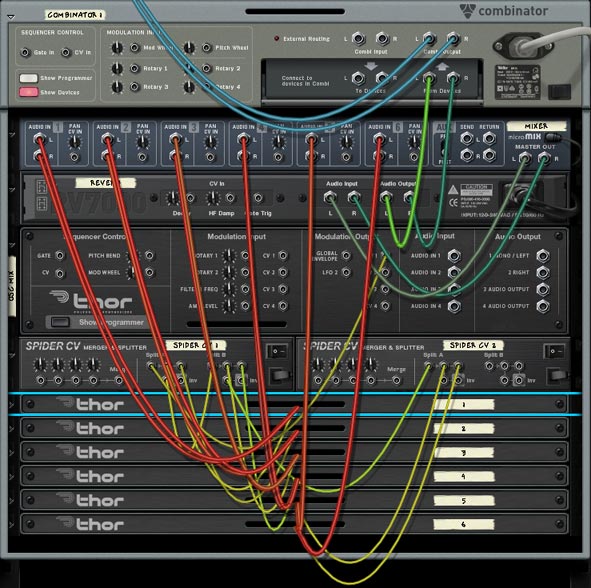The height and width of the screenshot is (588, 591).
Task: Click Thor 4 Audio Output jack
Action: (x=543, y=306)
